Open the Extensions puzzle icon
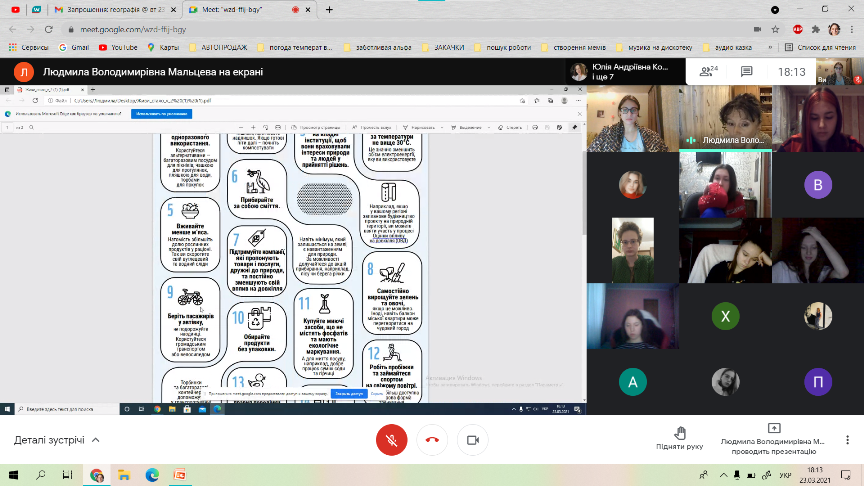864x486 pixels. pos(816,29)
